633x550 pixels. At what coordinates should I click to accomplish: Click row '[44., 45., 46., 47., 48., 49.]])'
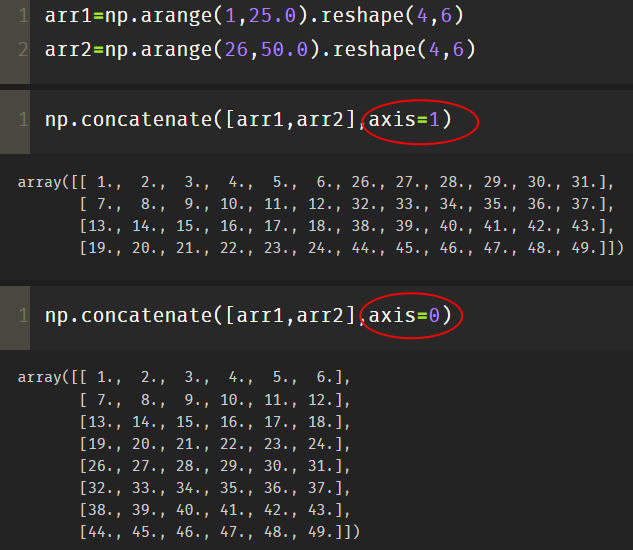(x=220, y=532)
